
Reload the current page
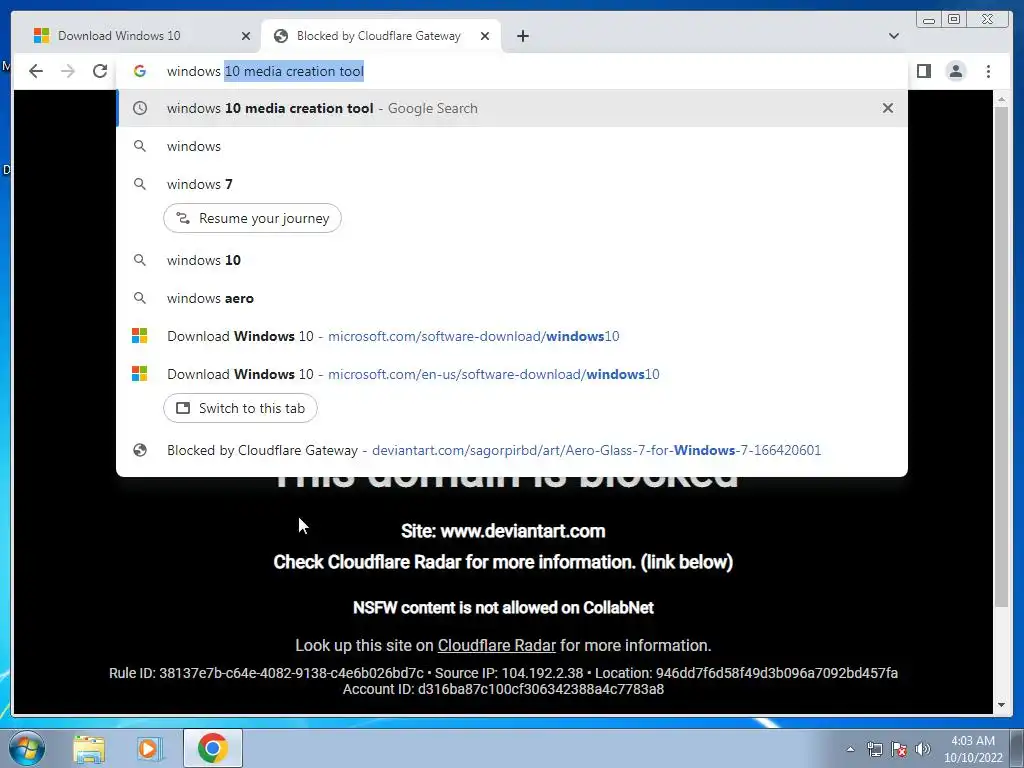click(100, 71)
